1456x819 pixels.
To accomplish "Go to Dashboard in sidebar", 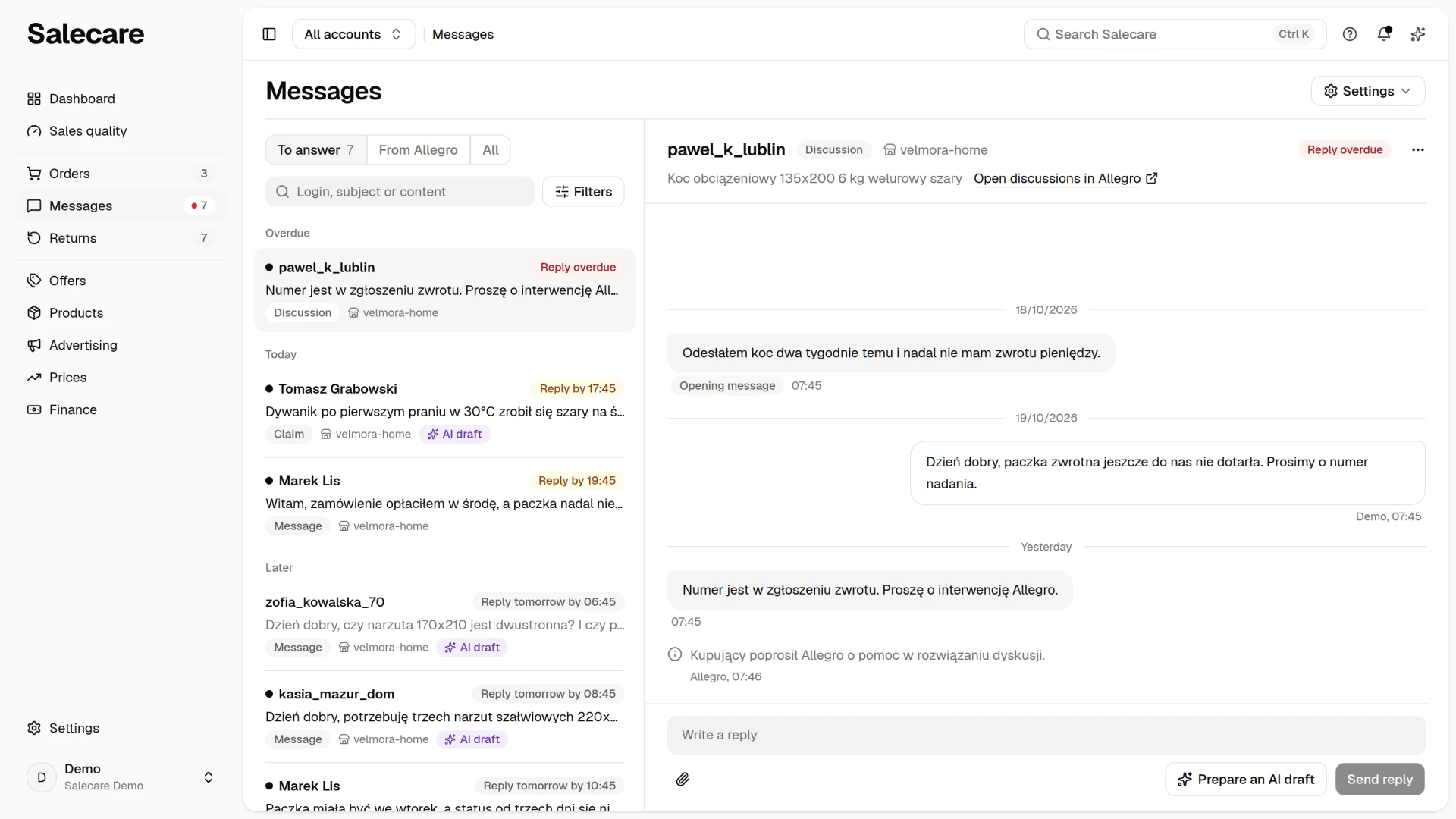I will [121, 99].
